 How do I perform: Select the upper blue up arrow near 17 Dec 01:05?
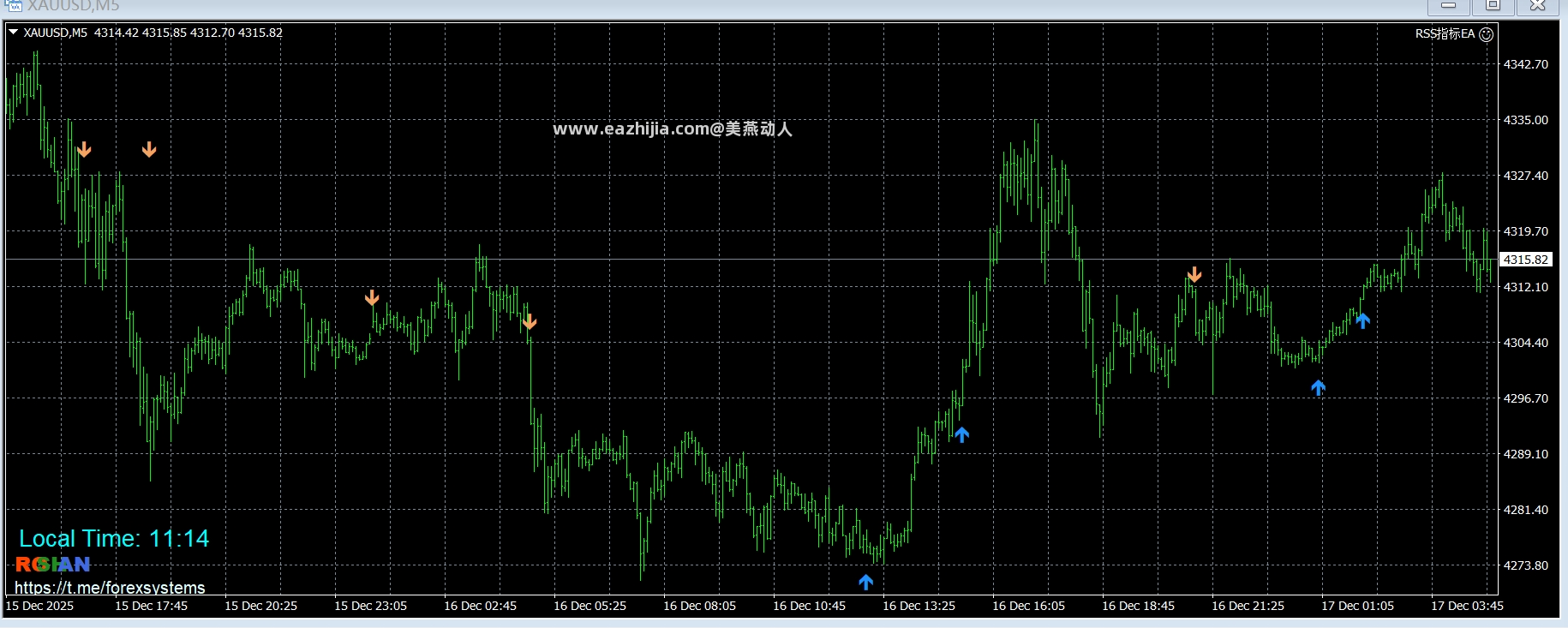click(1363, 321)
